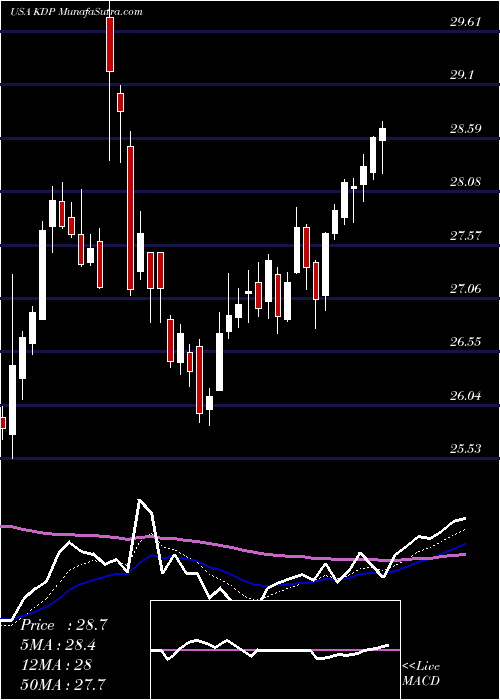Click the 12MA : 28 readout
The height and width of the screenshot is (700, 500).
[56, 664]
